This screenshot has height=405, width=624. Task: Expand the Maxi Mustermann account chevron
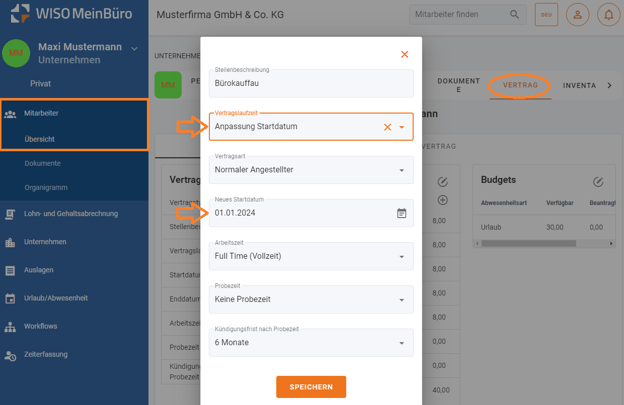135,48
